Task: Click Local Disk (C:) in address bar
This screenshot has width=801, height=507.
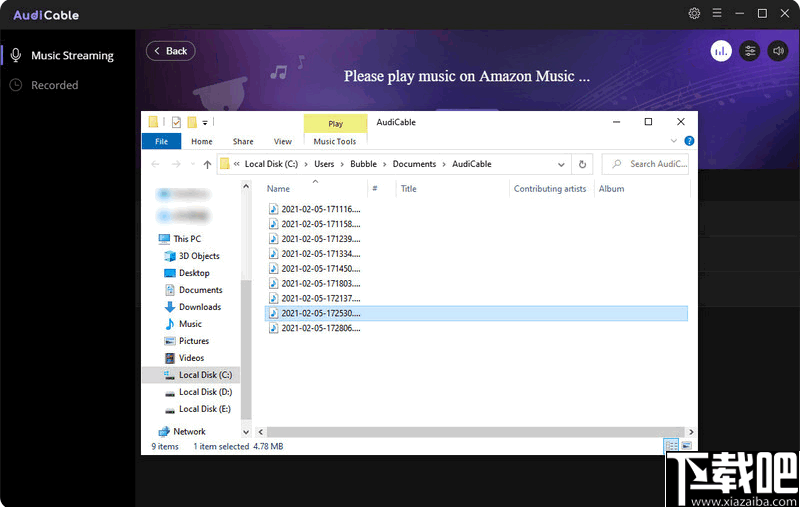Action: tap(271, 164)
